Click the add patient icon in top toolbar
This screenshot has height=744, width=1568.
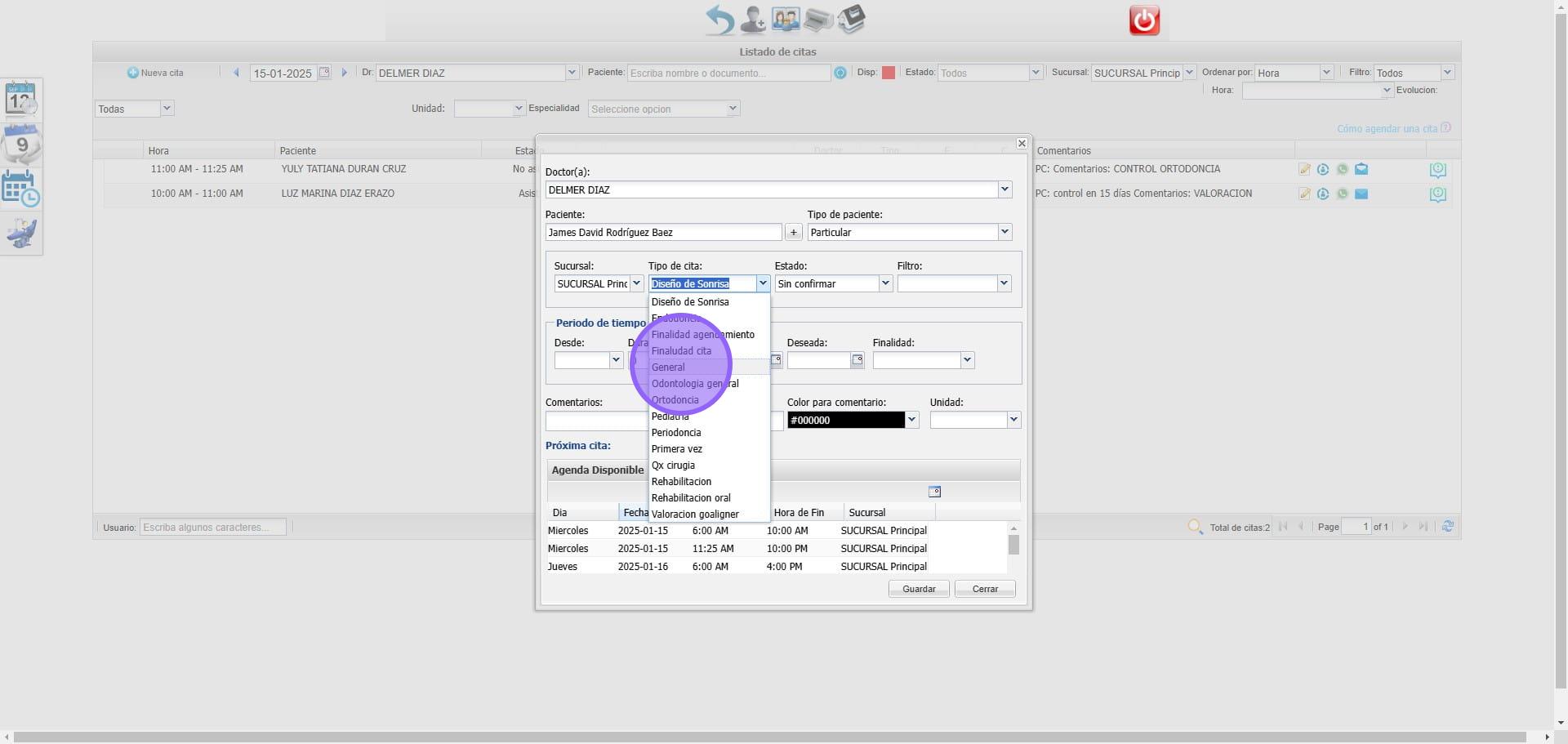tap(752, 20)
